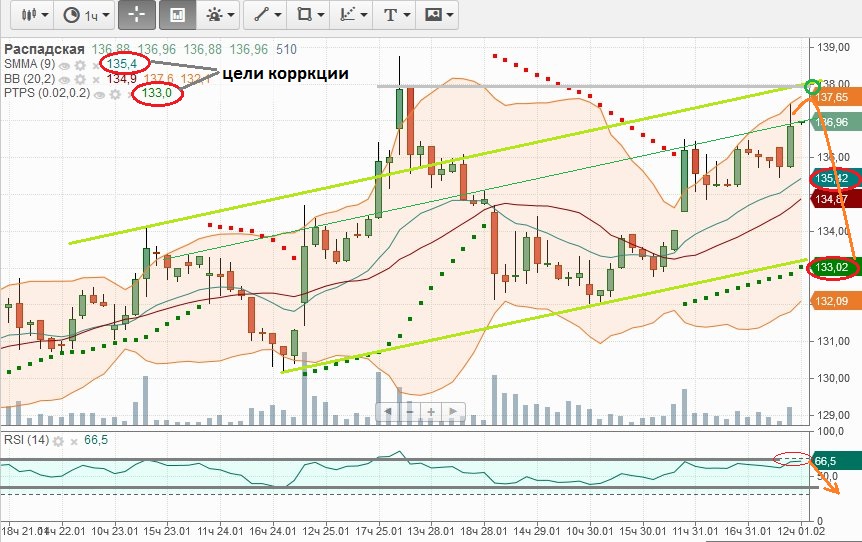Viewport: 862px width, 542px height.
Task: Open RSI (14) settings gear
Action: [58, 441]
